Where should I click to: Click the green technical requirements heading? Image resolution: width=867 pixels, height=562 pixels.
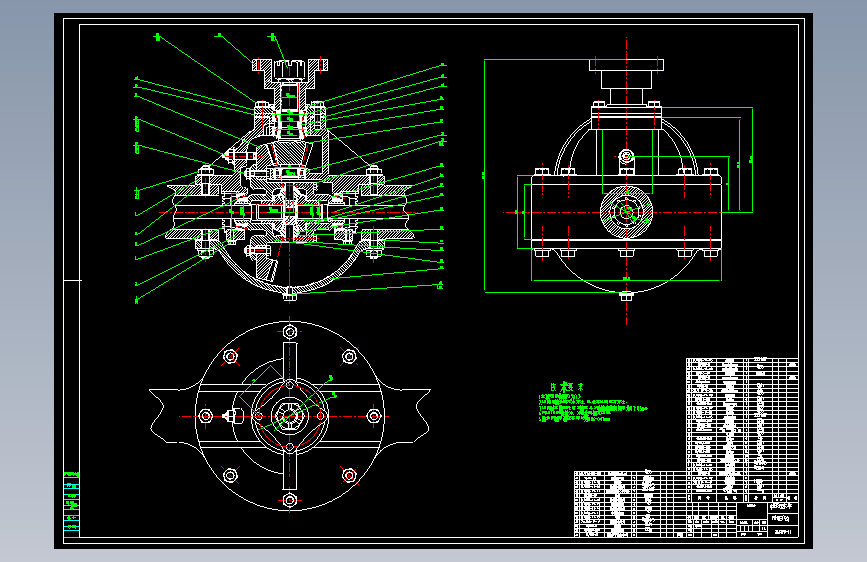coord(566,387)
